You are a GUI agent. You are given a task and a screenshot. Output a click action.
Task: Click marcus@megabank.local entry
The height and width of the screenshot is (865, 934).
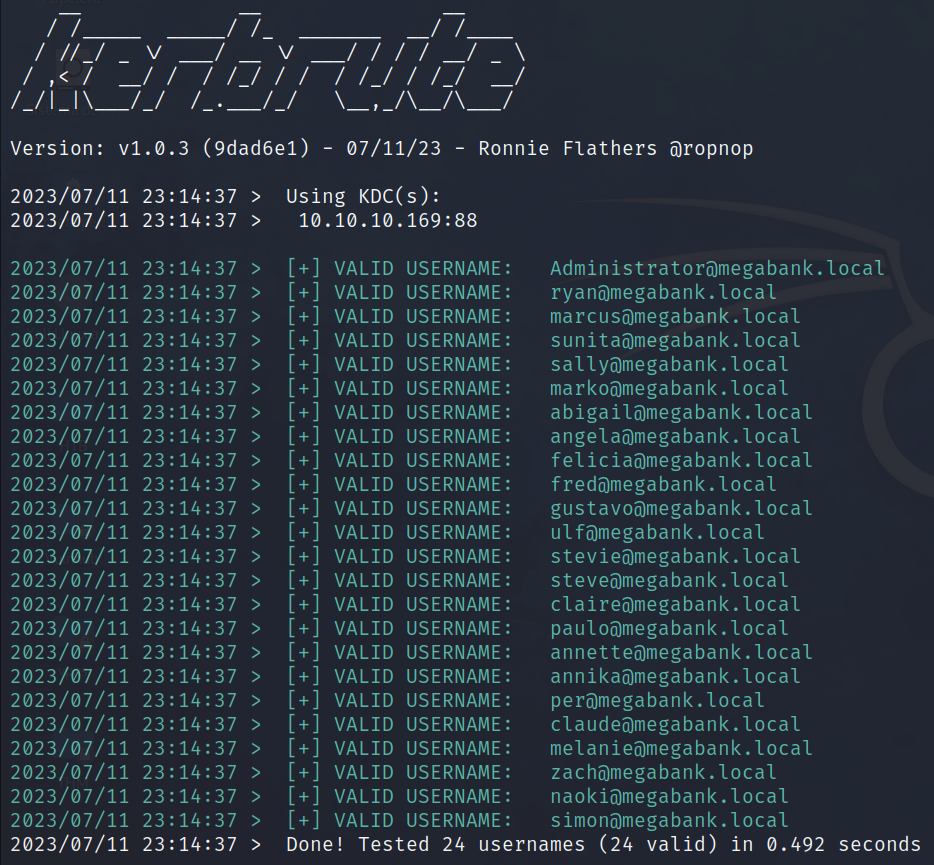tap(674, 316)
